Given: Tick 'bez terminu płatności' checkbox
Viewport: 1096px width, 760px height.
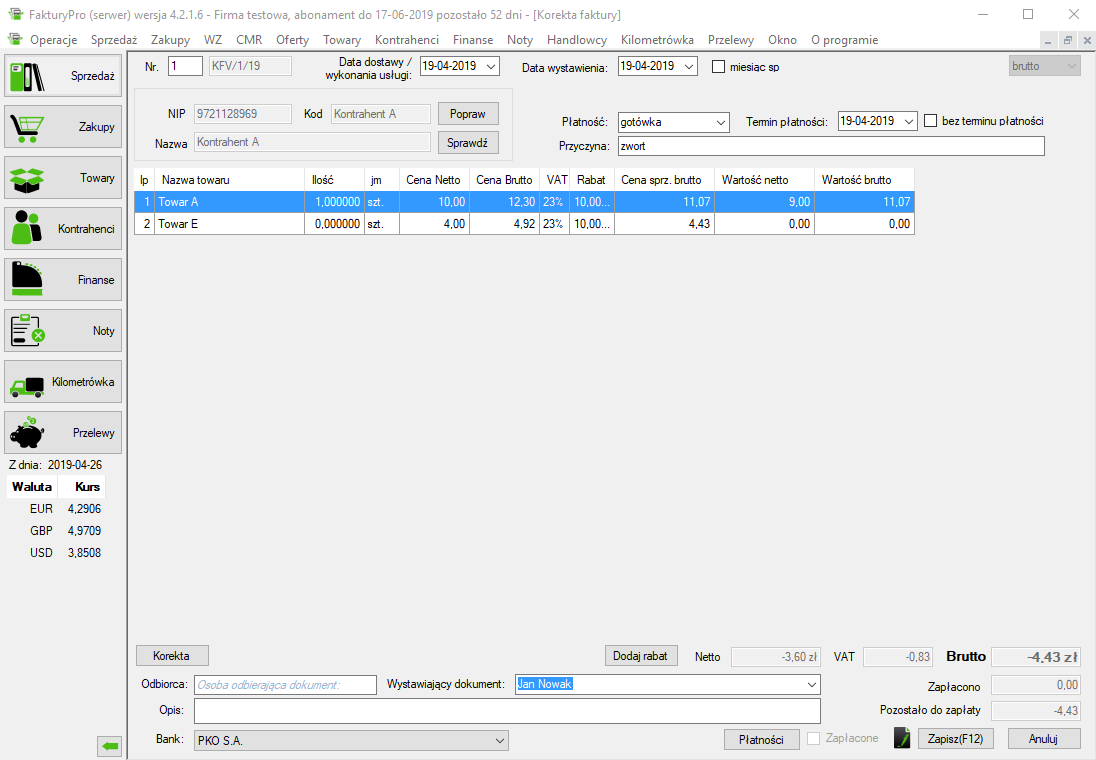Looking at the screenshot, I should [x=931, y=121].
